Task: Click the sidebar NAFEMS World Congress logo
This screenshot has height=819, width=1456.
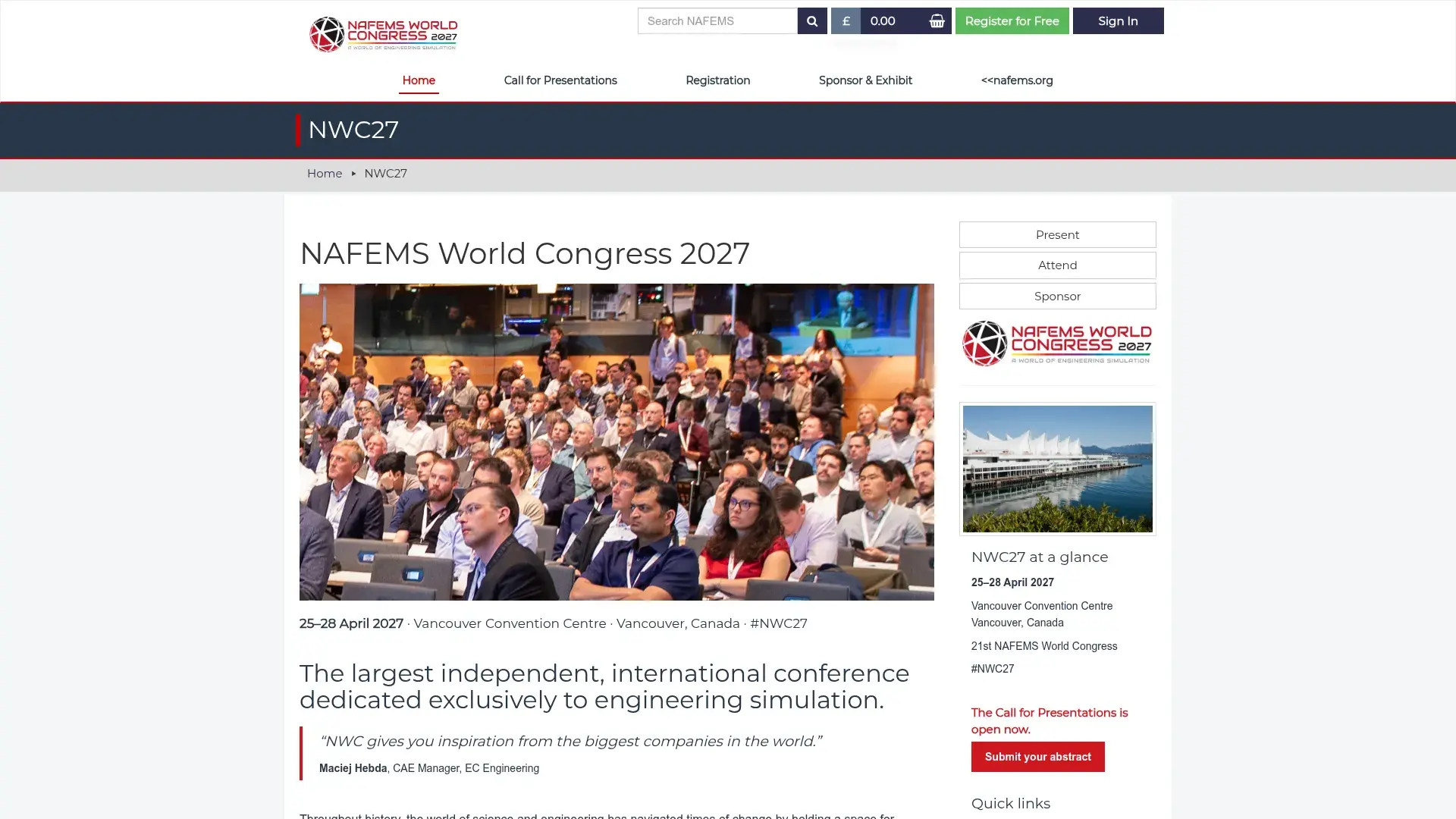Action: tap(1057, 344)
